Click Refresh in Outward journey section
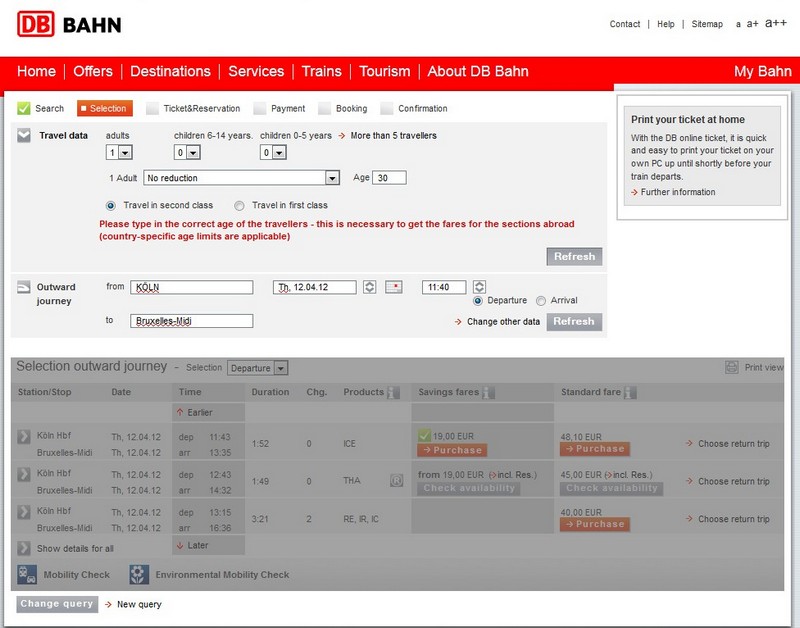800x628 pixels. pyautogui.click(x=574, y=321)
